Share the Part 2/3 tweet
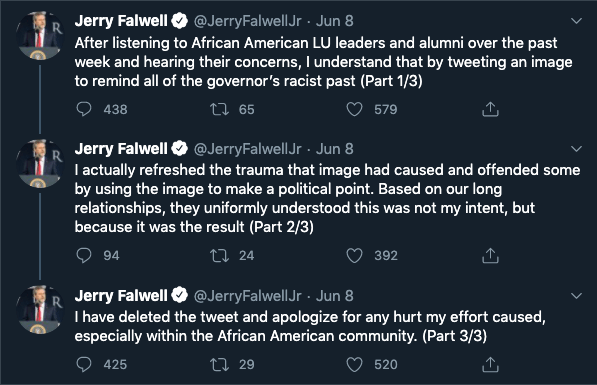The width and height of the screenshot is (597, 385). (490, 255)
